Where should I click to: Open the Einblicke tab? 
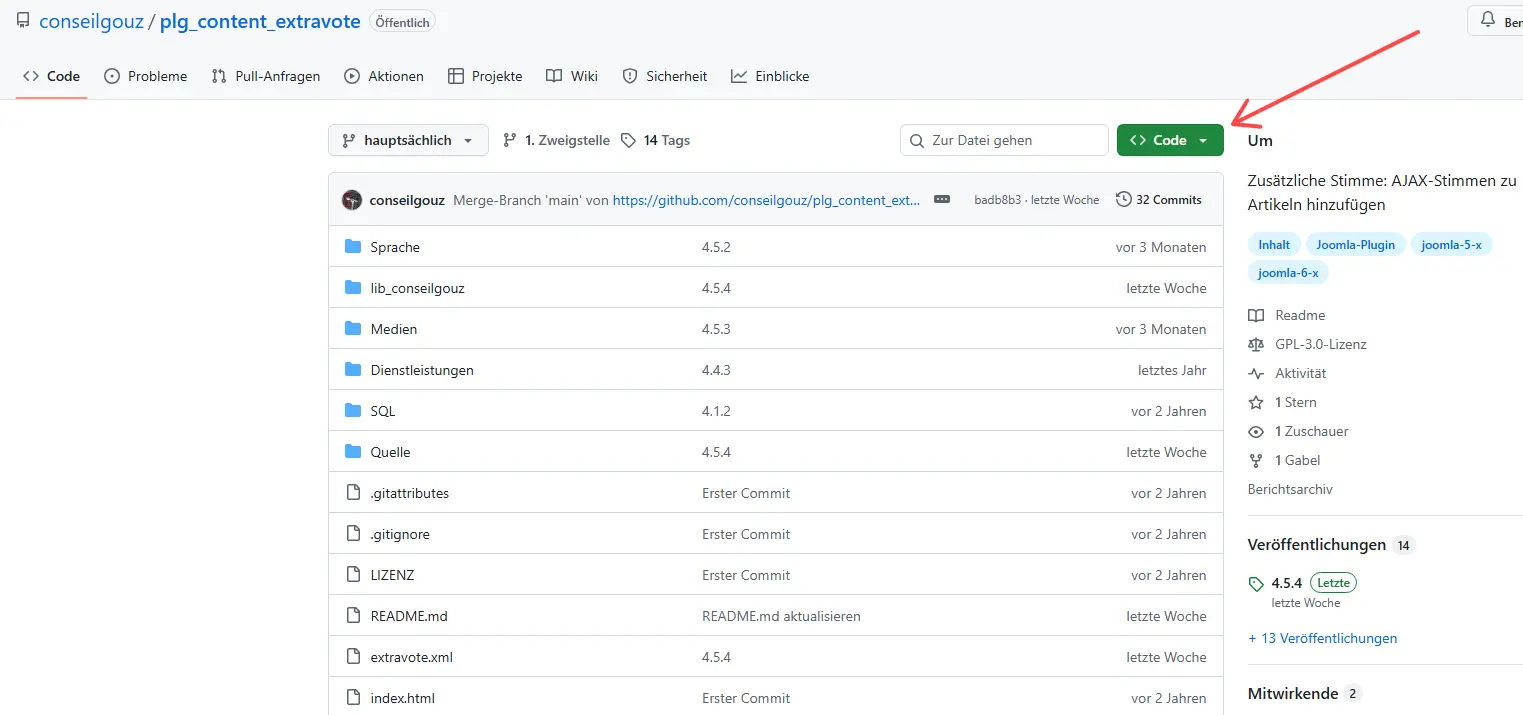point(770,76)
